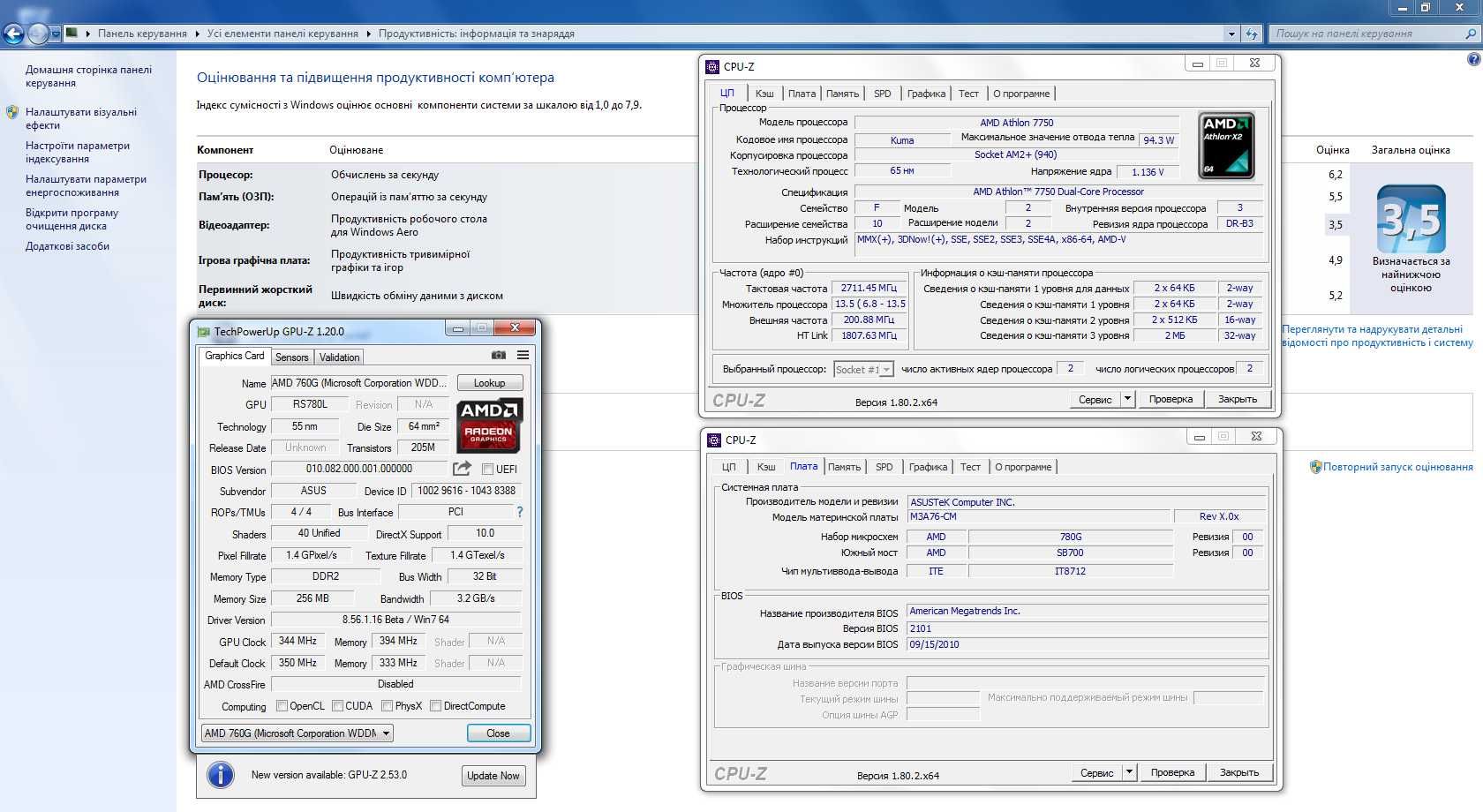Toggle the DirectCompute checkbox

(435, 705)
